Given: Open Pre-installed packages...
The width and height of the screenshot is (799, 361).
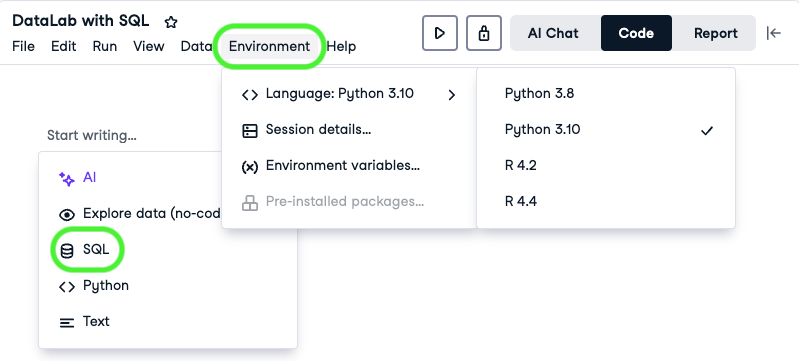Looking at the screenshot, I should (351, 201).
